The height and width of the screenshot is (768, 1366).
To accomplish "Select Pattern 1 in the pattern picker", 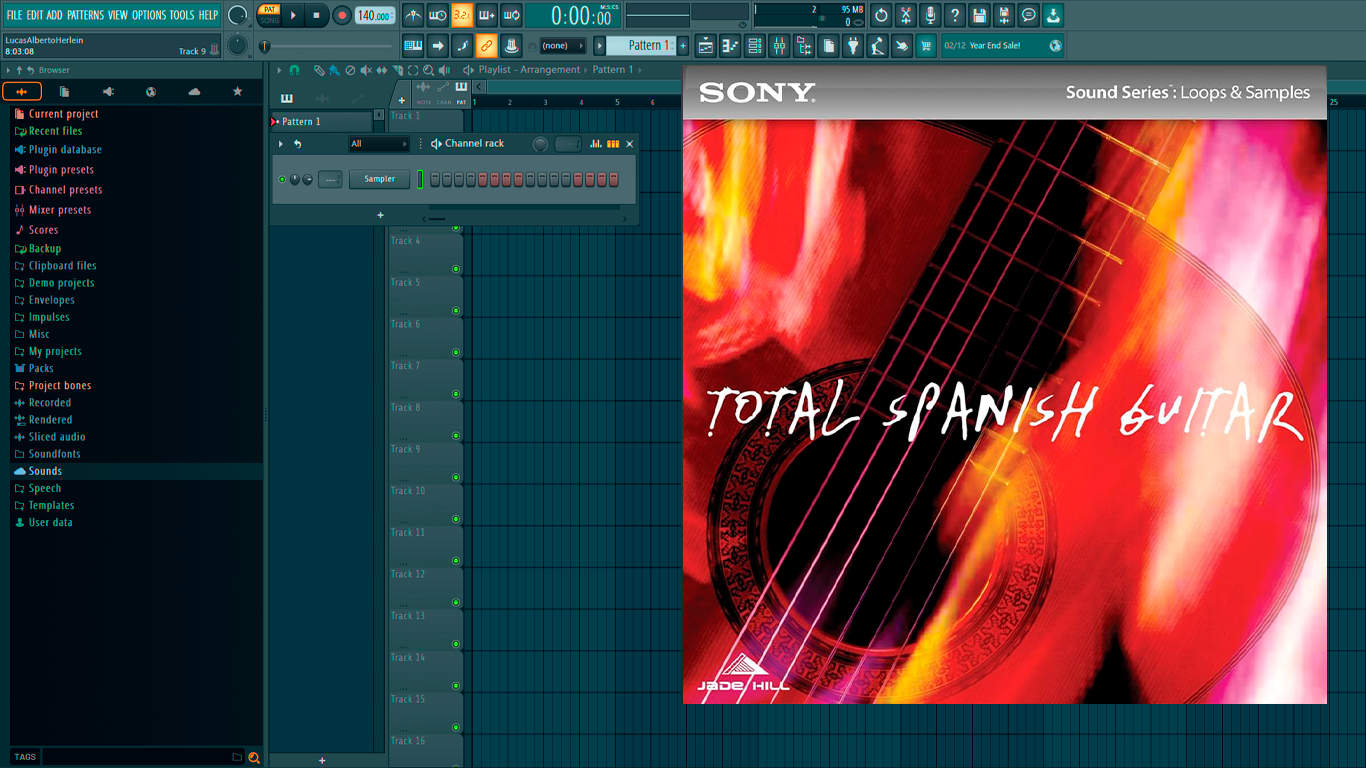I will pos(322,121).
